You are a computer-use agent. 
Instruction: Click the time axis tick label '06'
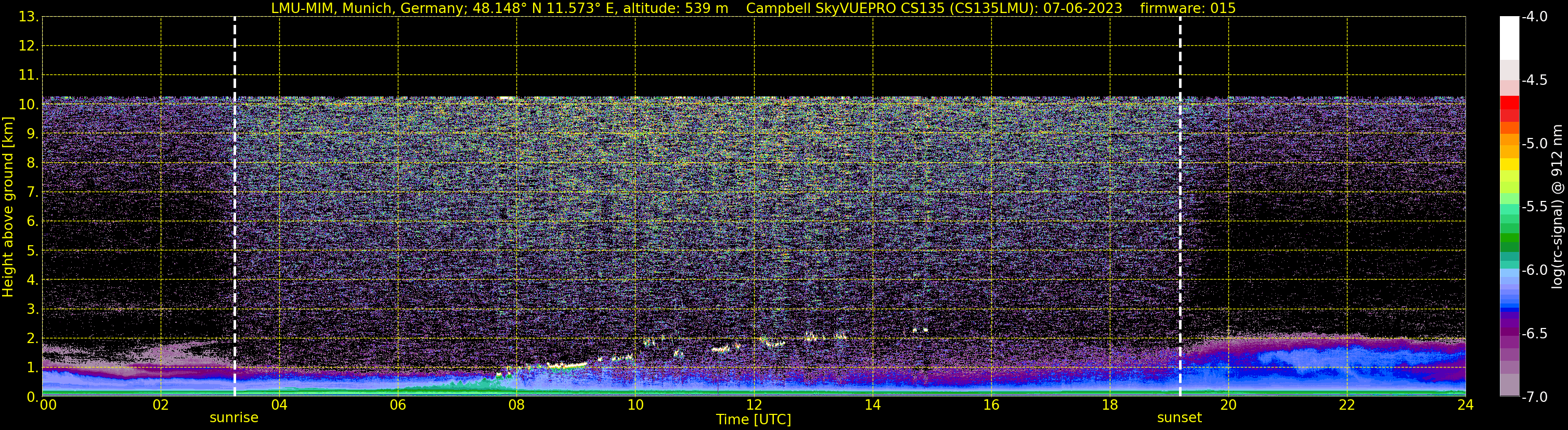tap(397, 405)
